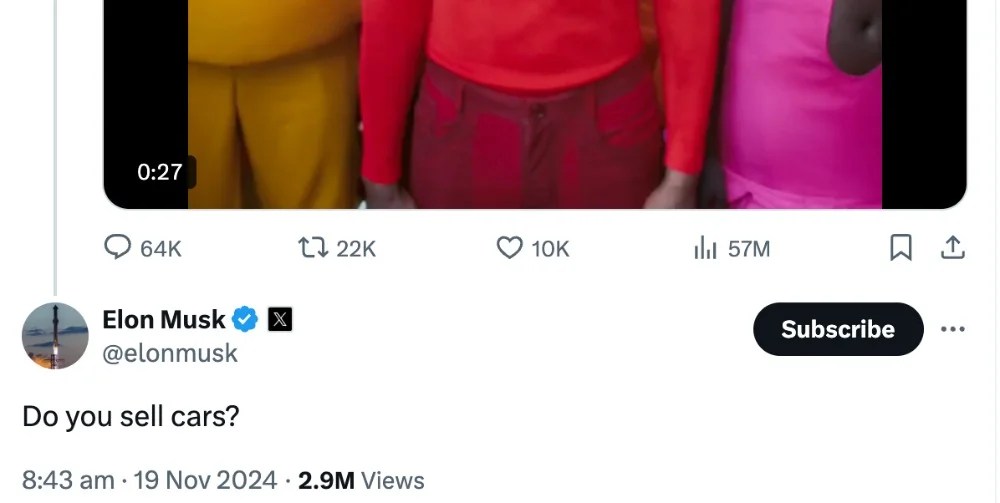Click the 64K replies count

(161, 249)
